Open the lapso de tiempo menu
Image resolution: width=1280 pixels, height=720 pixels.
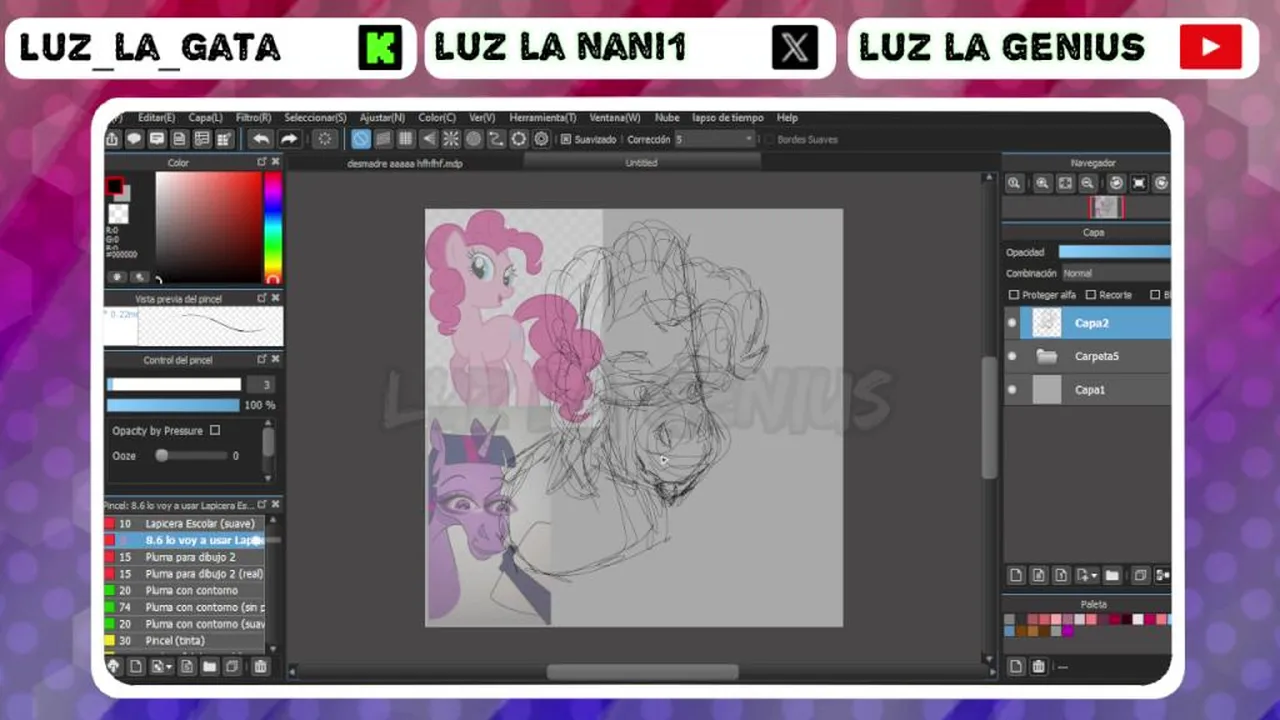click(x=728, y=118)
